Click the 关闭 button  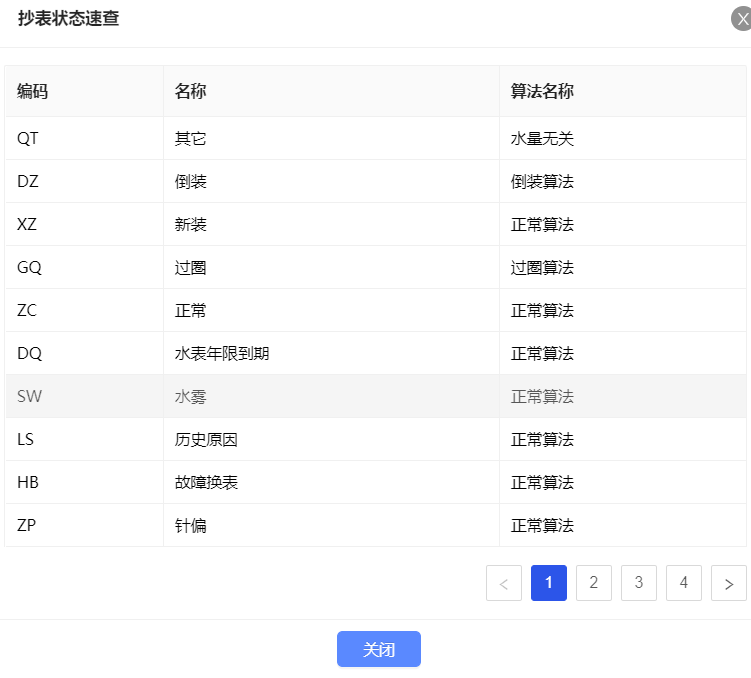tap(378, 649)
